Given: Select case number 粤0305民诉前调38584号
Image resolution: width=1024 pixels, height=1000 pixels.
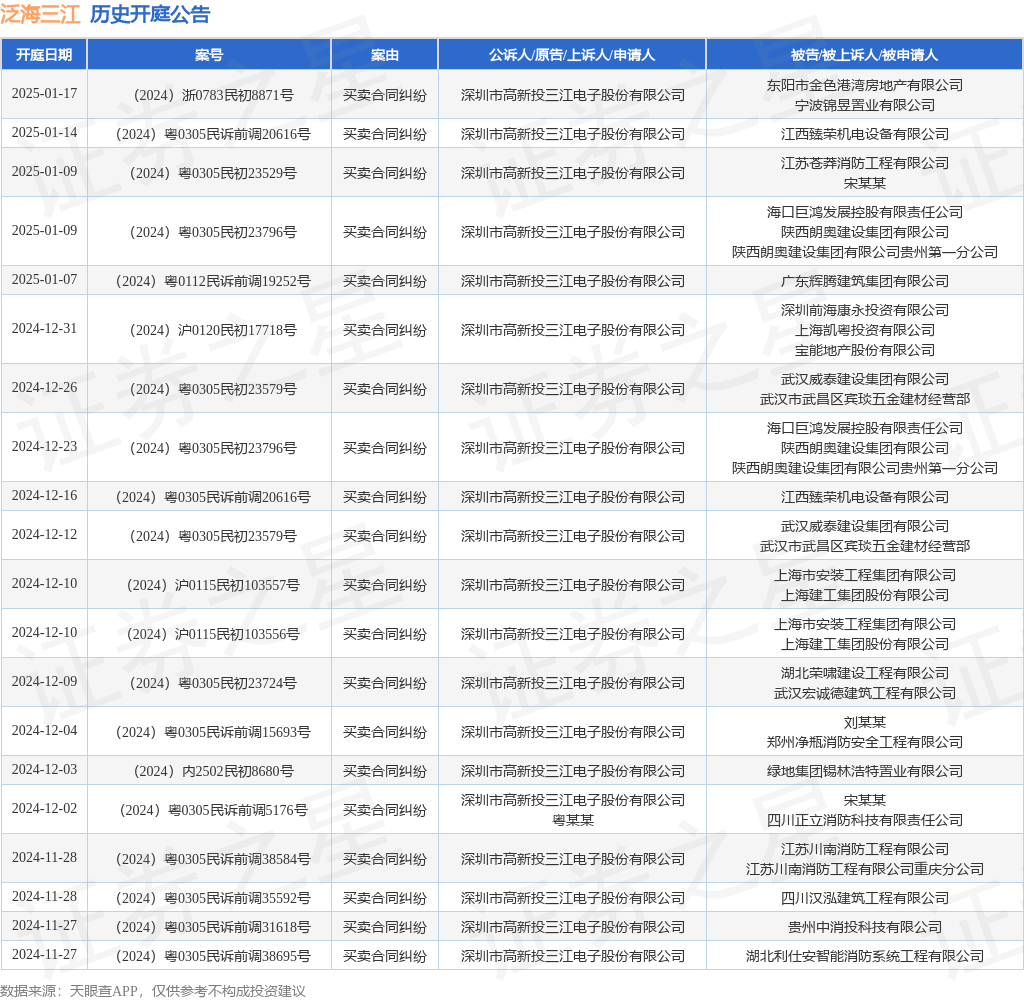Looking at the screenshot, I should coord(237,860).
